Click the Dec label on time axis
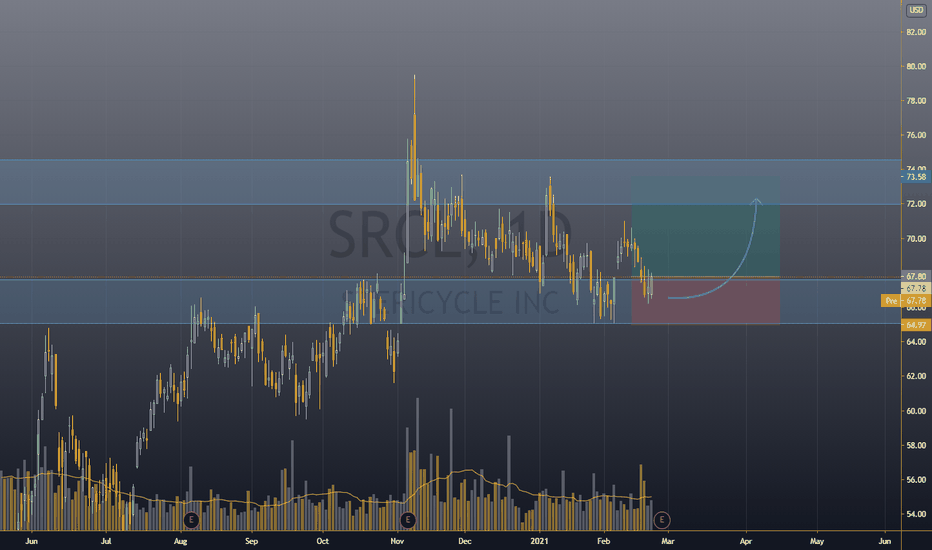The image size is (932, 550). (x=465, y=541)
